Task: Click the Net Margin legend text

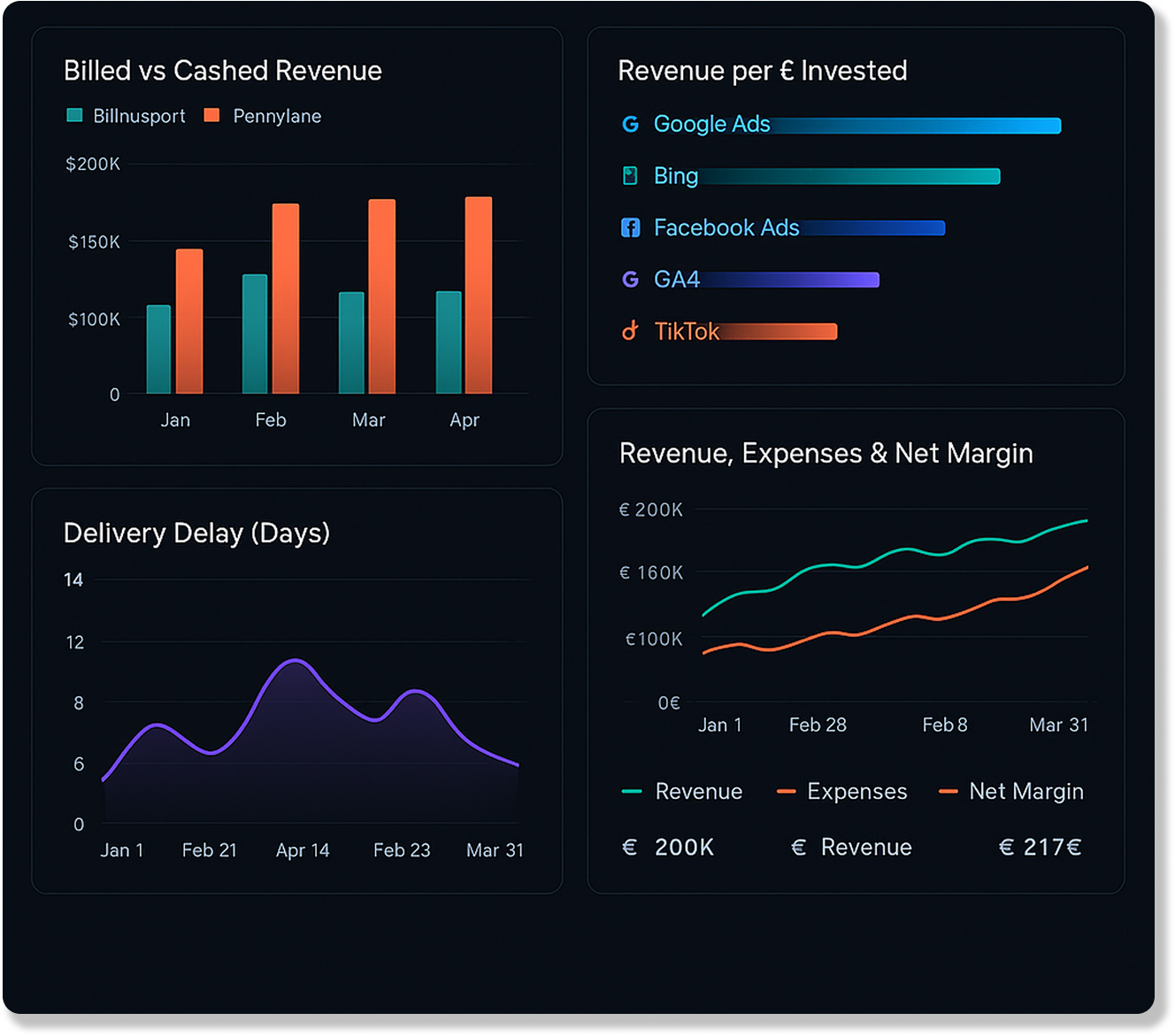Action: coord(1026,792)
